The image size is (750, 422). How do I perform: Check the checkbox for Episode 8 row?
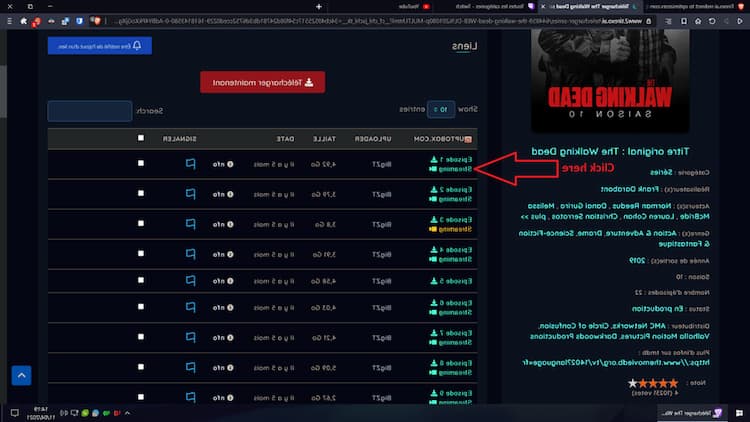[x=141, y=367]
